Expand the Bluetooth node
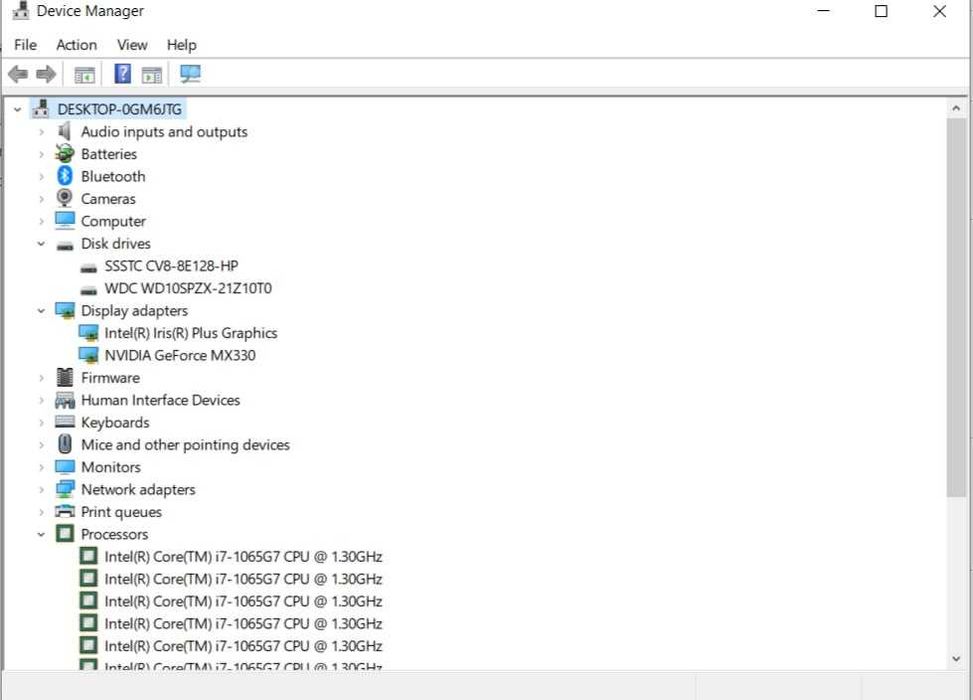Screen dimensions: 973x700 pyautogui.click(x=41, y=177)
